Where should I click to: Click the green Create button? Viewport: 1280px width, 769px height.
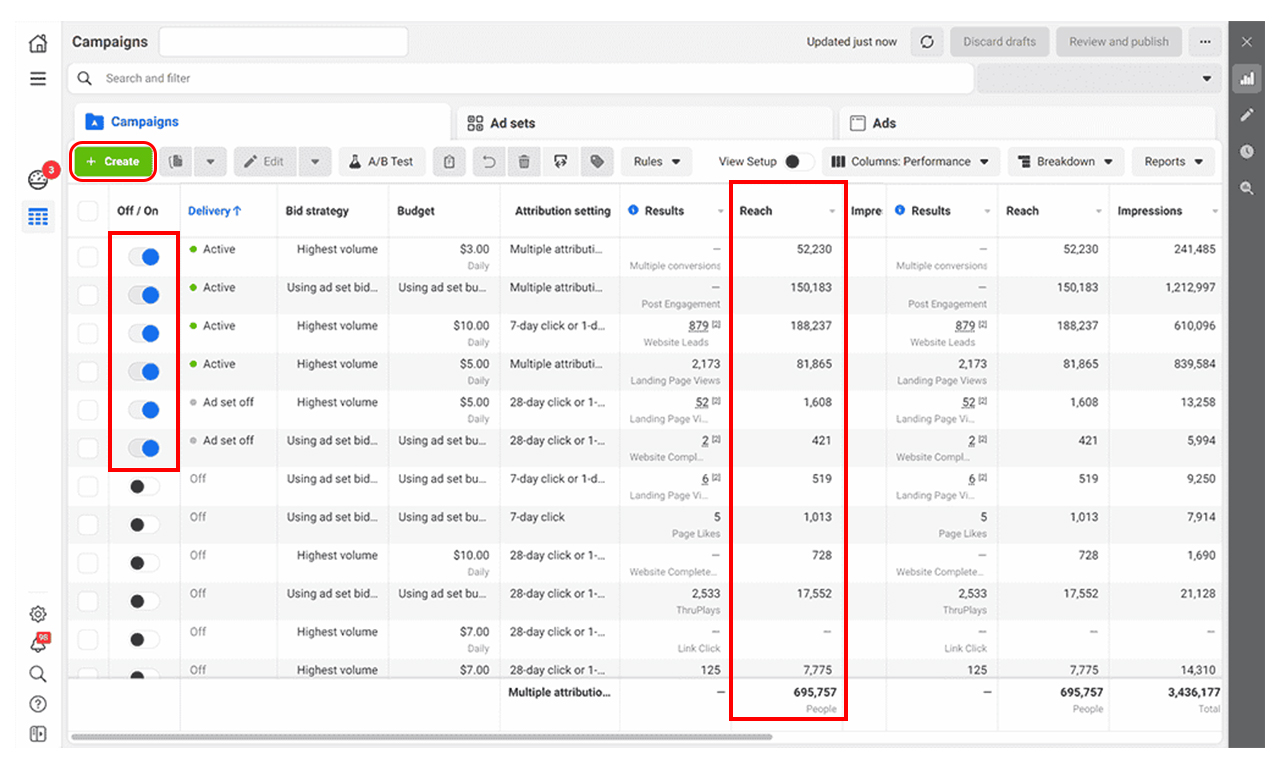point(113,161)
